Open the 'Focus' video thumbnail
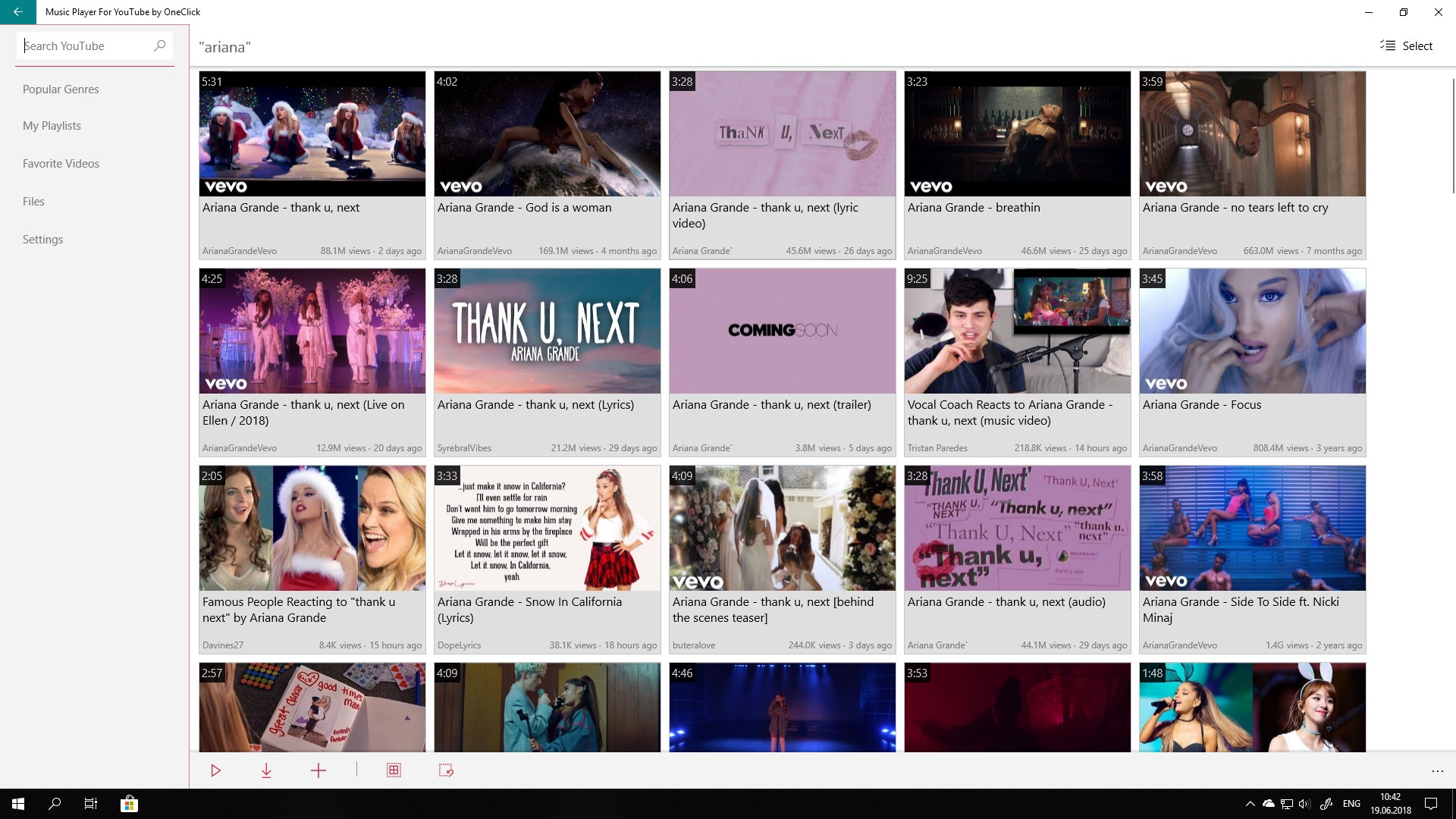 tap(1253, 331)
